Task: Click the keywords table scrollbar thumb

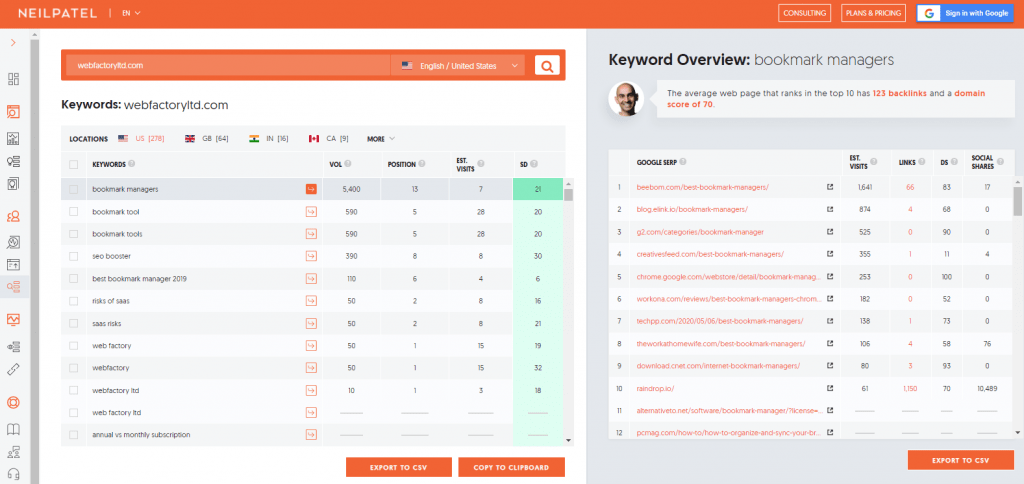Action: coord(568,195)
